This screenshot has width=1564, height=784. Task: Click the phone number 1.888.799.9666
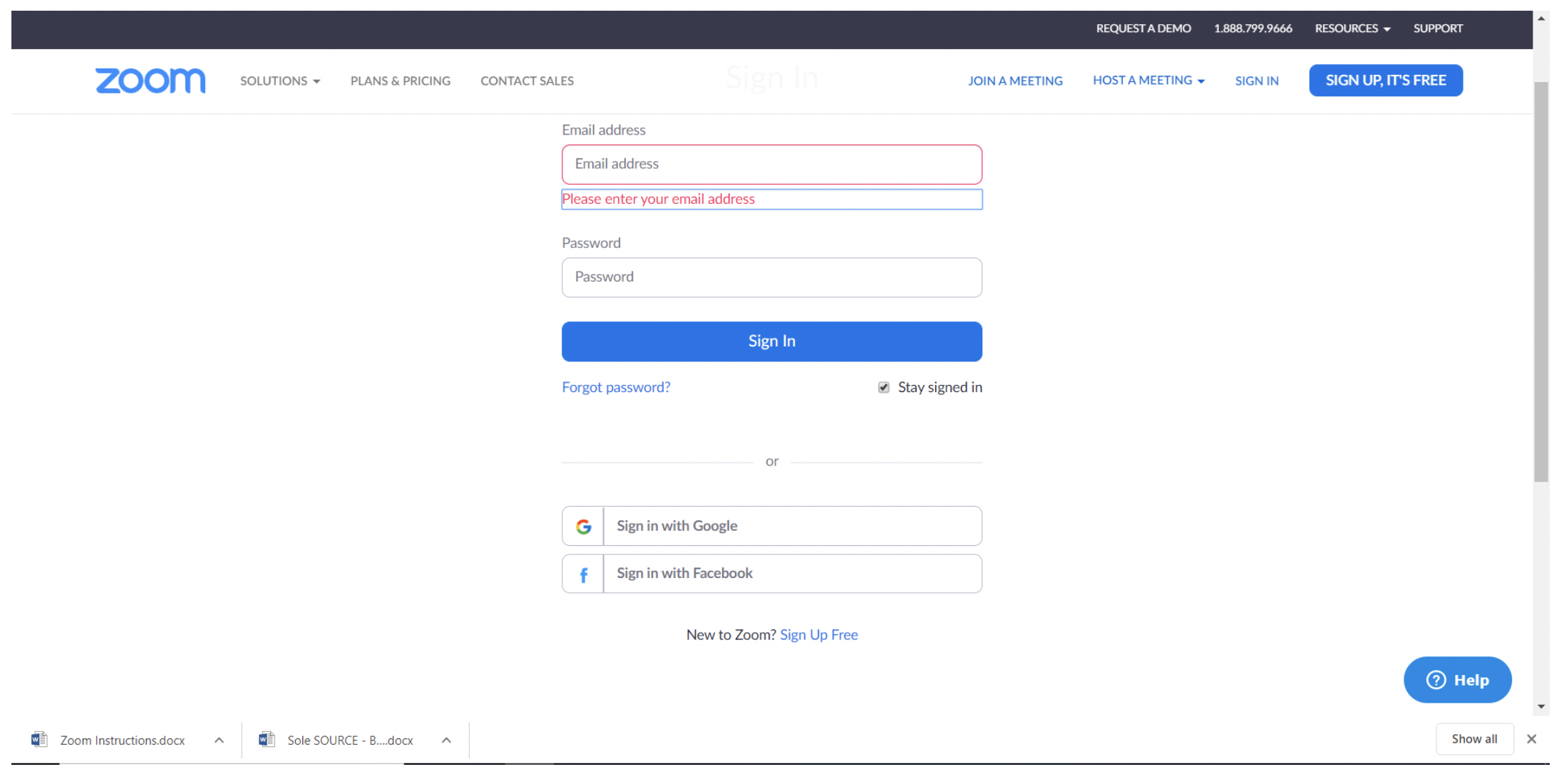pos(1253,29)
